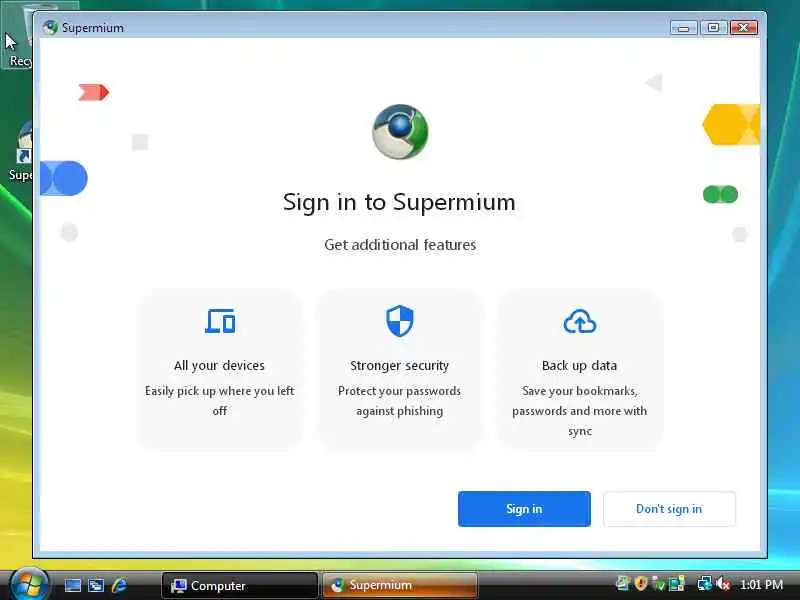
Task: Click the green checkmark tray icon
Action: (659, 584)
